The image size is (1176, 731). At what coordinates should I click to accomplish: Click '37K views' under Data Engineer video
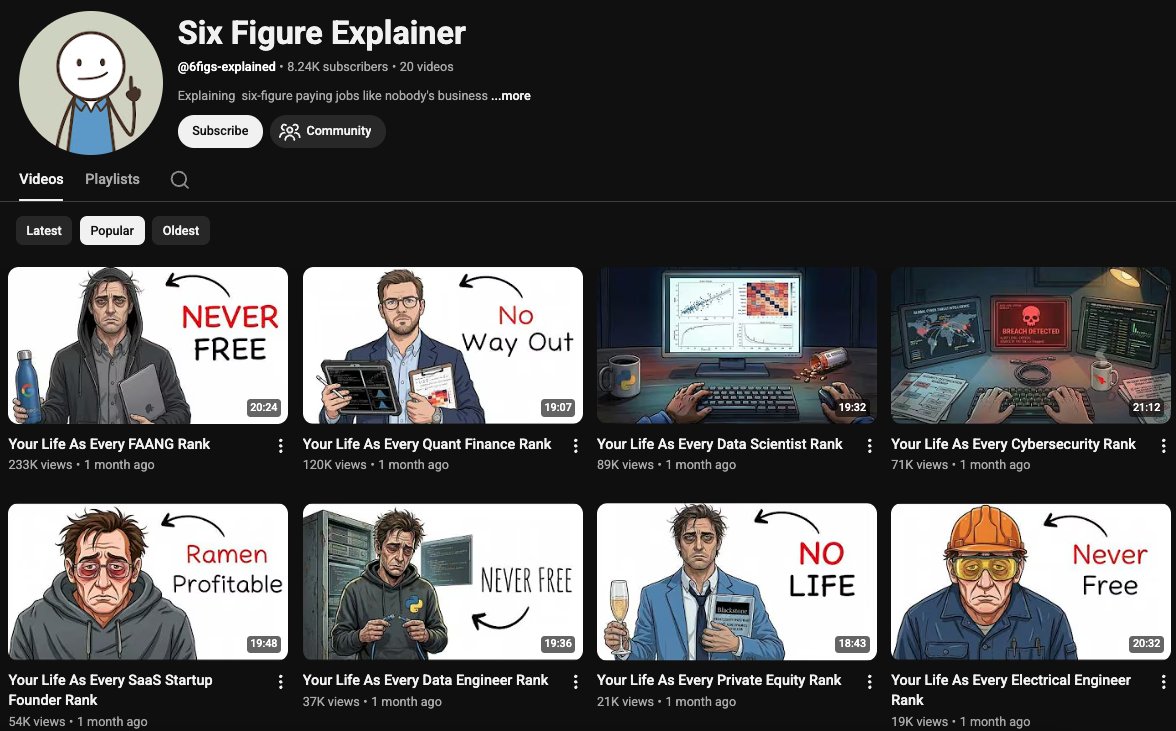tap(332, 702)
